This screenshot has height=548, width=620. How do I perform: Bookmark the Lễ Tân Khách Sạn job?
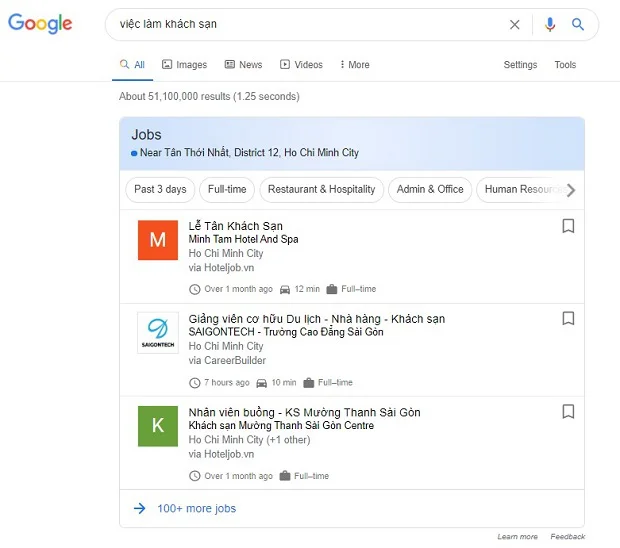pyautogui.click(x=568, y=226)
